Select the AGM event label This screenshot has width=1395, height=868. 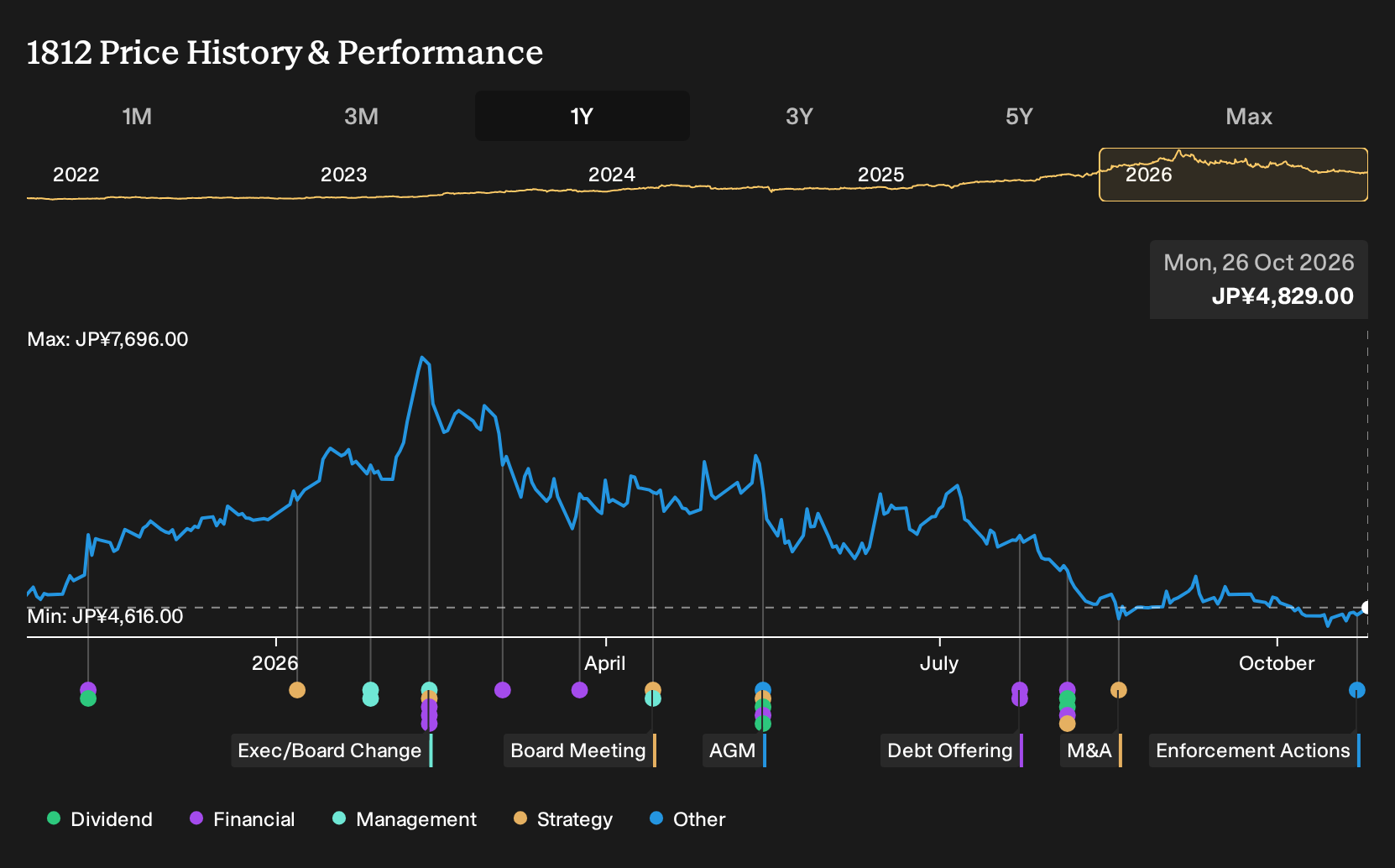click(734, 750)
